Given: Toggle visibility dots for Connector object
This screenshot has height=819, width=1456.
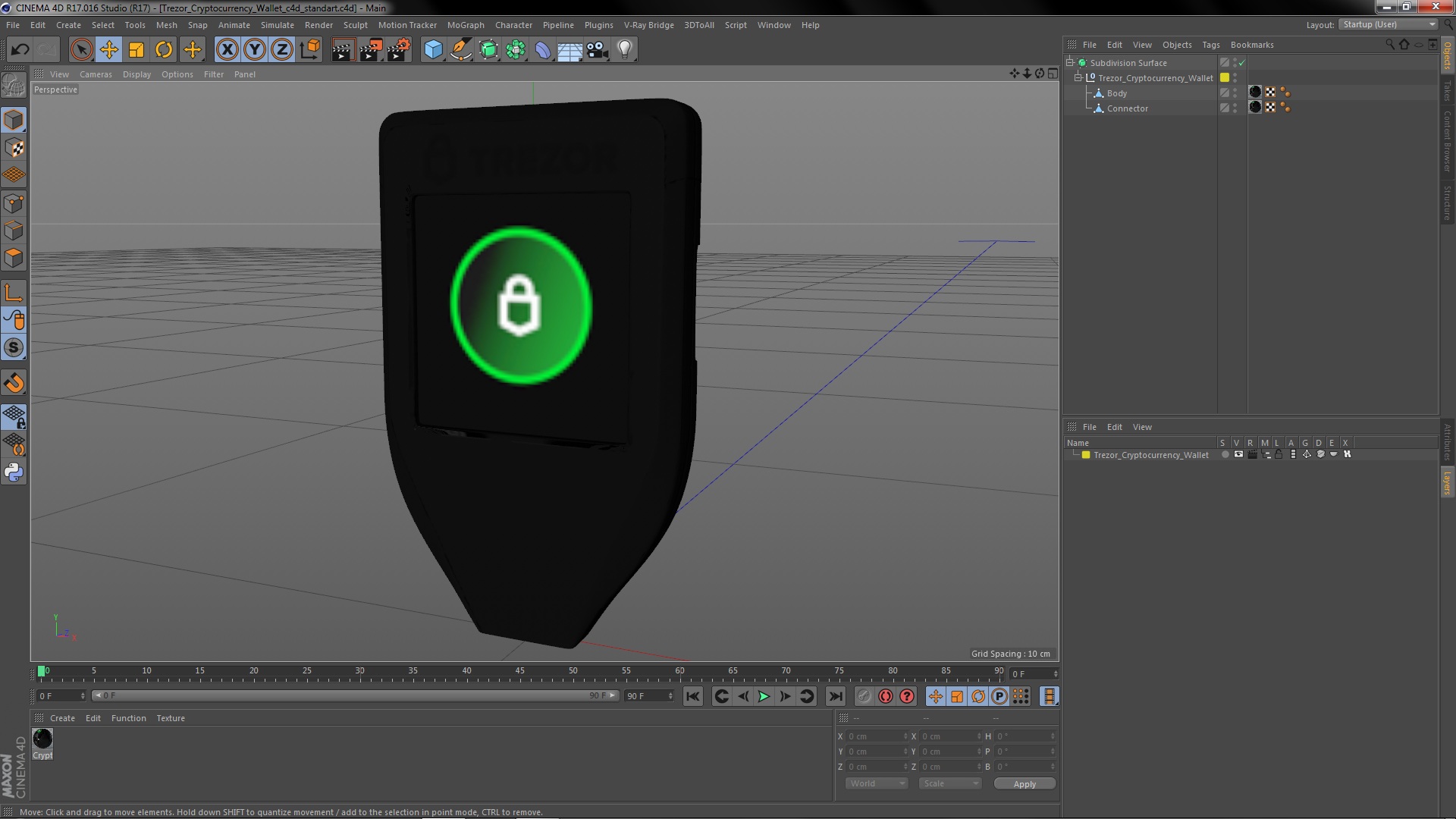Looking at the screenshot, I should (1235, 108).
